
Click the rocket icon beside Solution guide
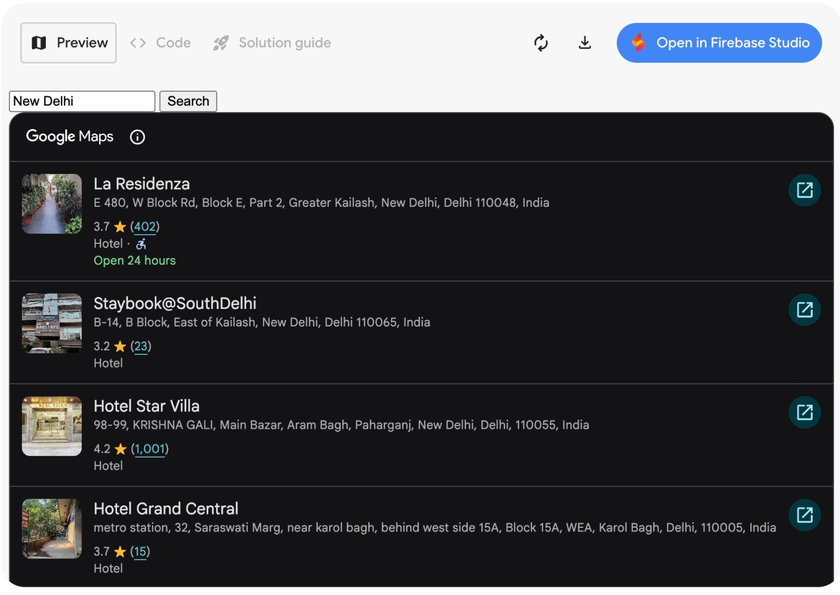point(220,43)
